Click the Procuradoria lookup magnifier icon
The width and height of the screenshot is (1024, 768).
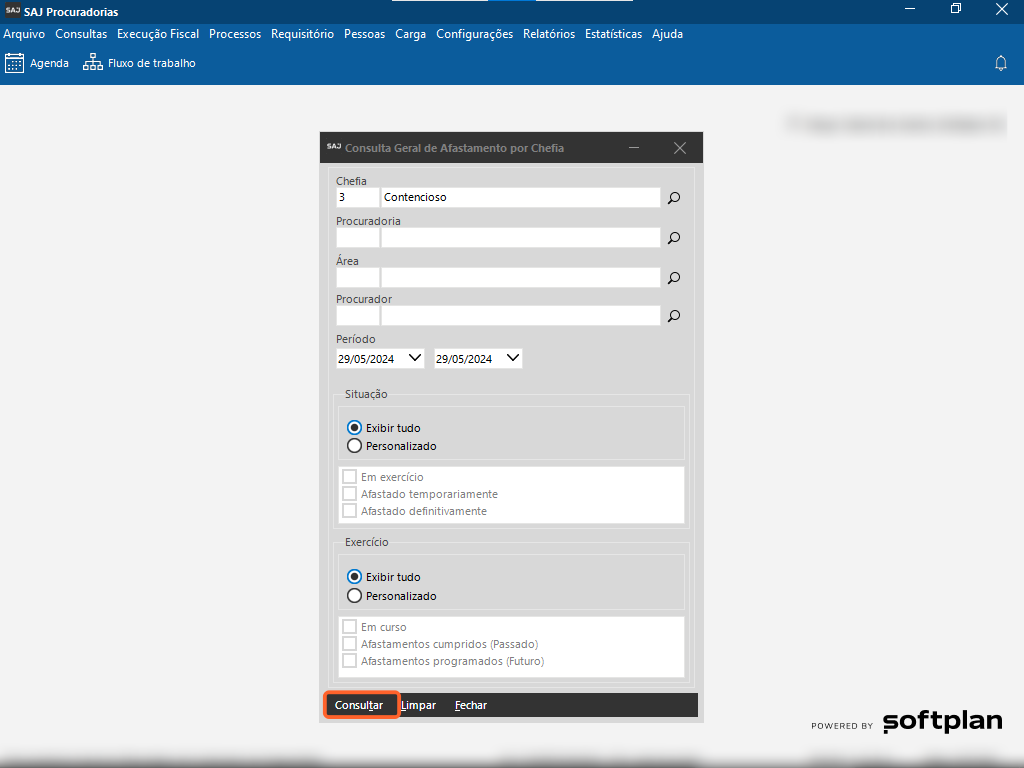coord(674,238)
